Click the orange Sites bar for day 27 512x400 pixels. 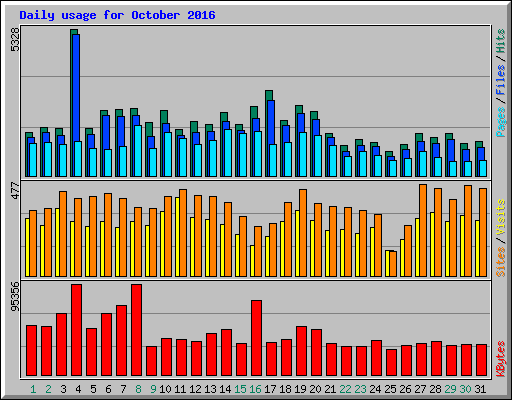pos(423,230)
